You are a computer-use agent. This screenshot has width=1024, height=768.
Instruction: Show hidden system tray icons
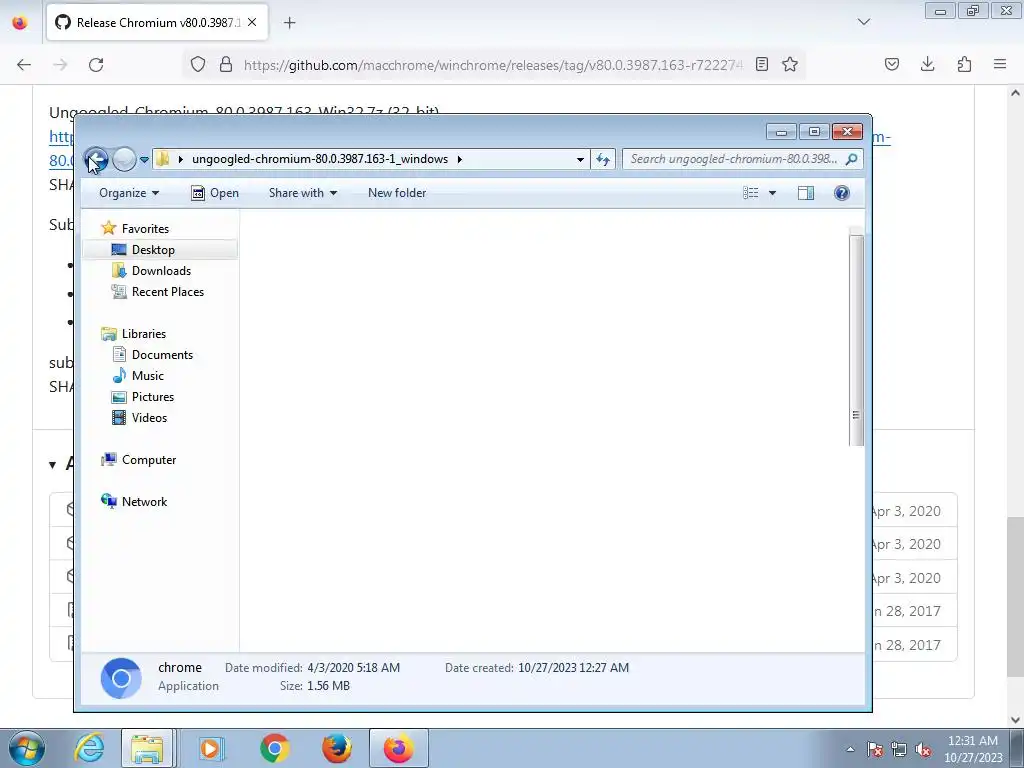click(850, 749)
